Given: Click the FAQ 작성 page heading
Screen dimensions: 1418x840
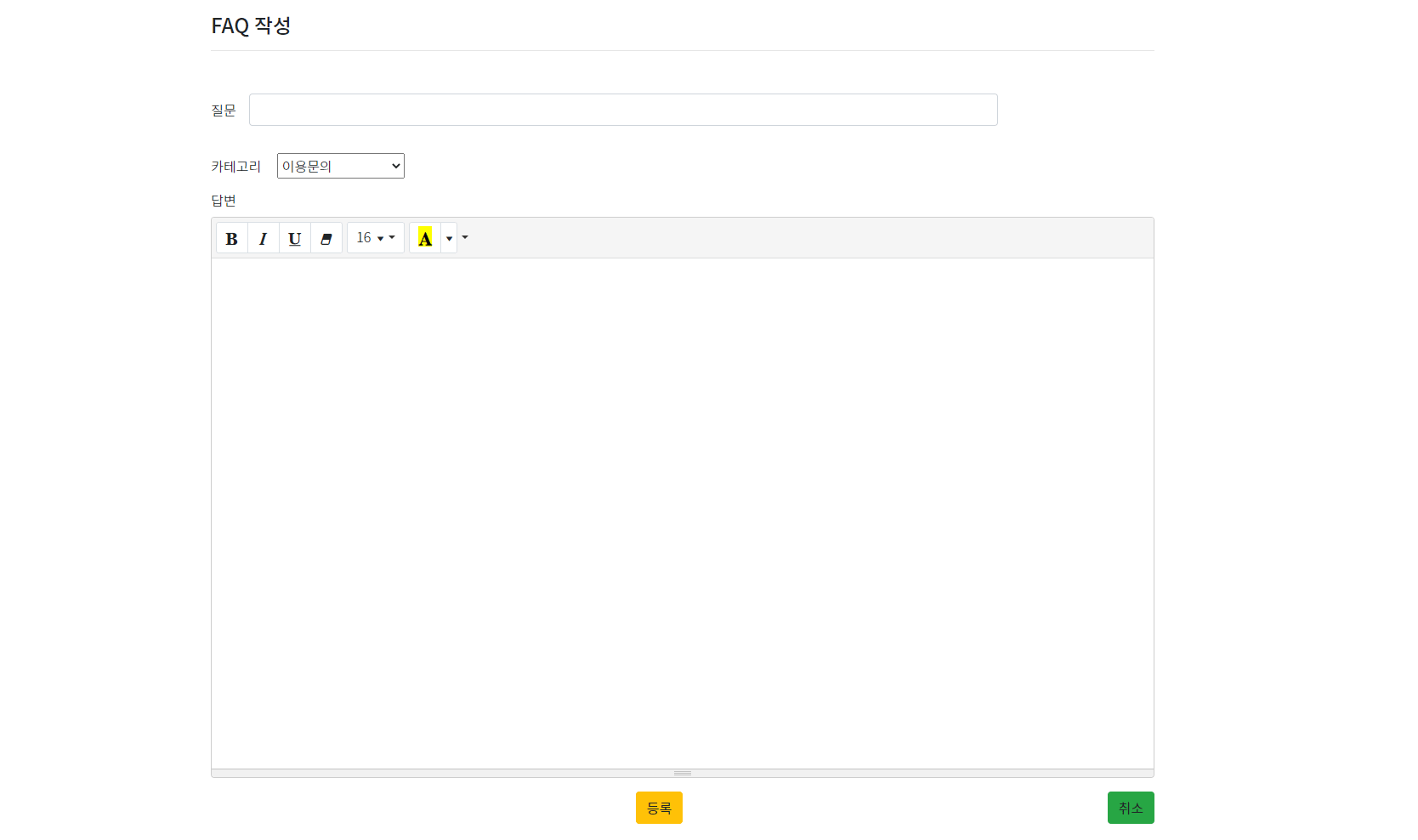Looking at the screenshot, I should pos(251,25).
